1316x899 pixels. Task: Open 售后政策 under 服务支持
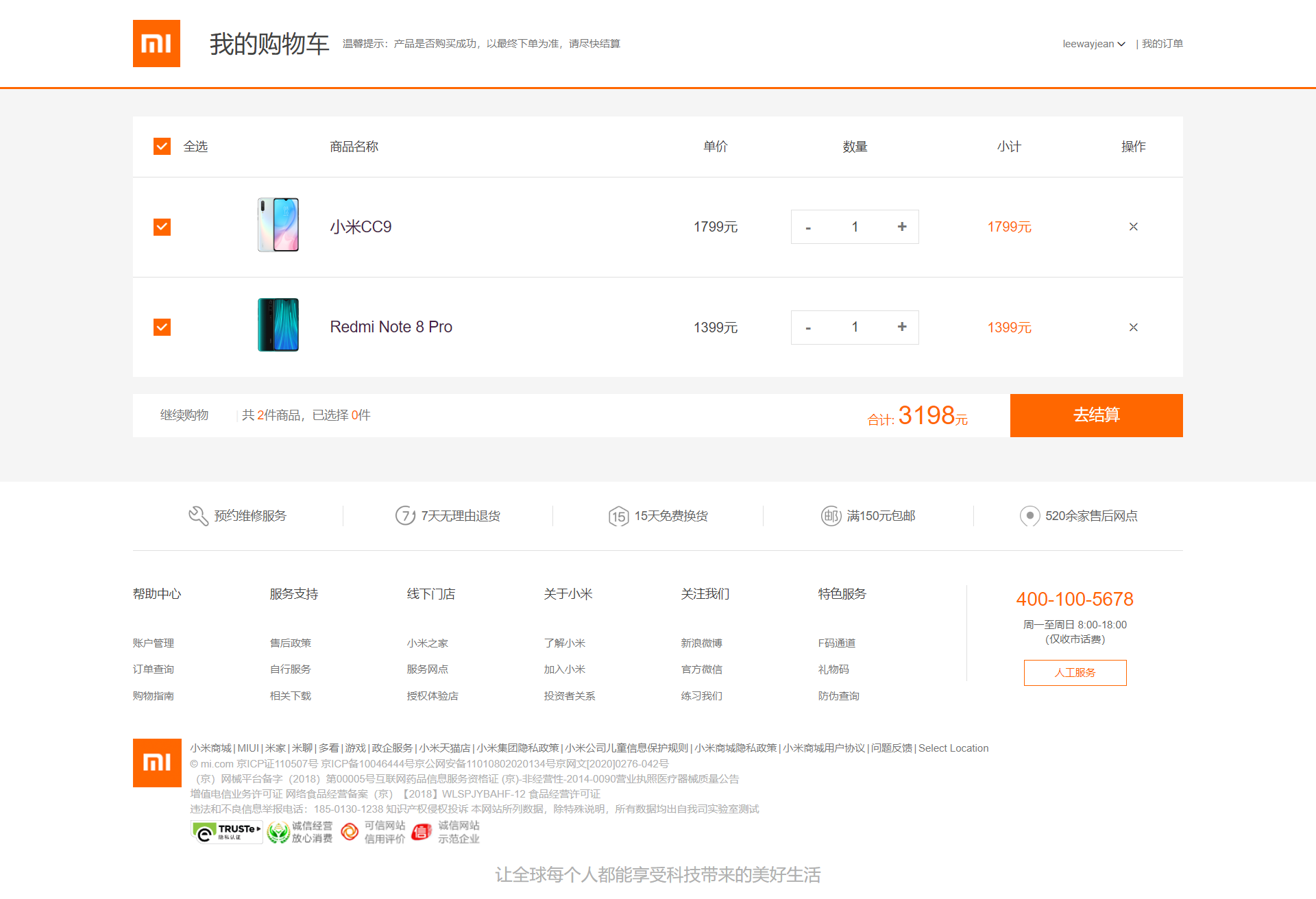click(x=291, y=643)
